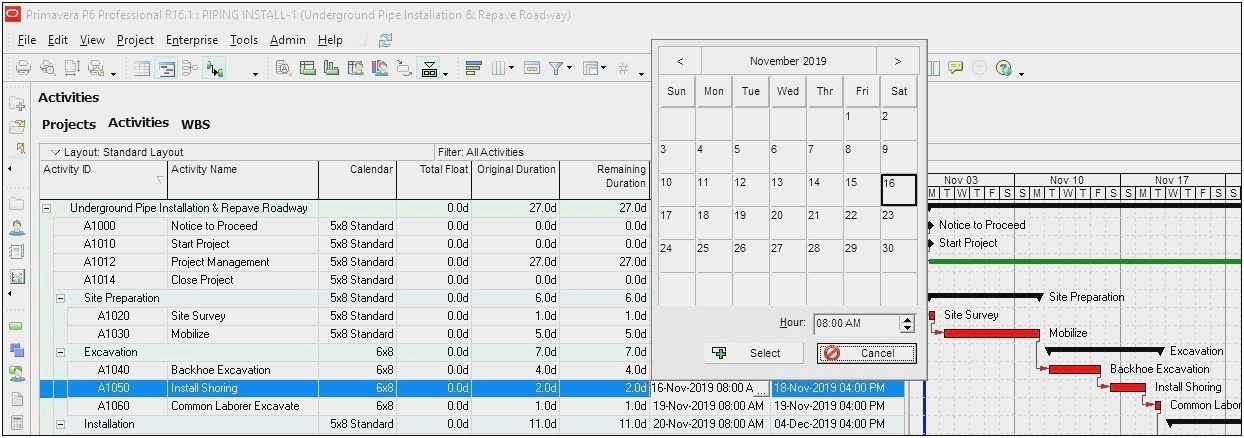This screenshot has width=1244, height=438.
Task: Collapse the Installation WBS group
Action: [60, 424]
